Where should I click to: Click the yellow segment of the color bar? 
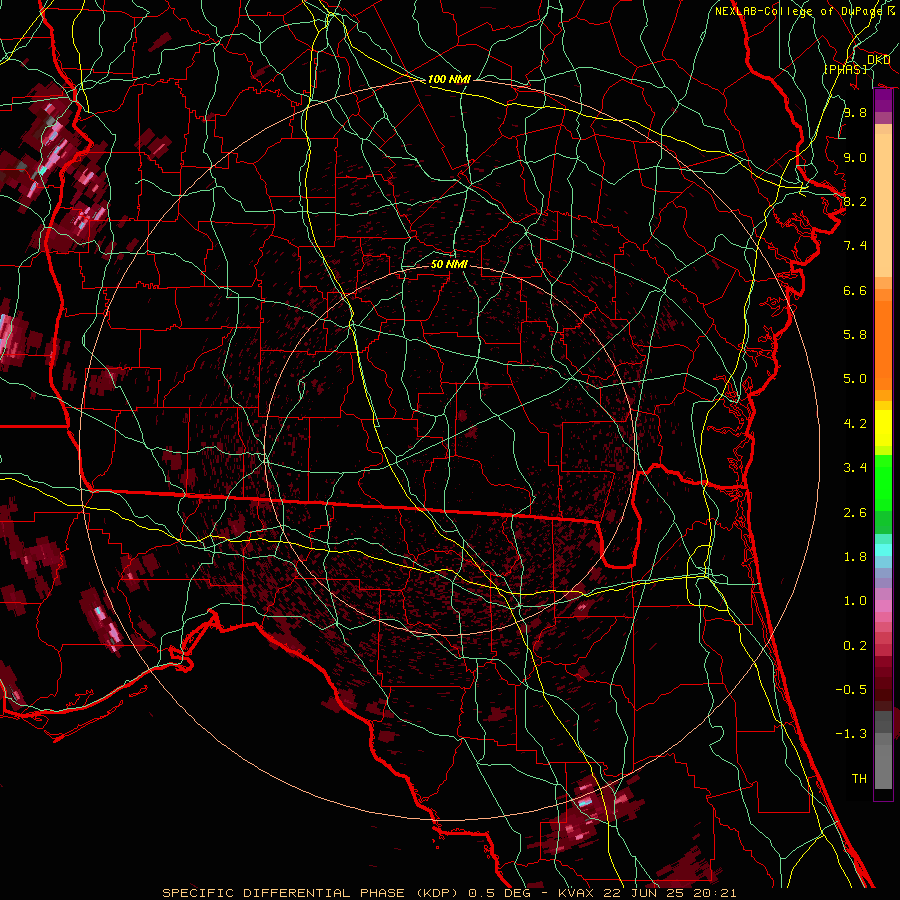click(883, 428)
